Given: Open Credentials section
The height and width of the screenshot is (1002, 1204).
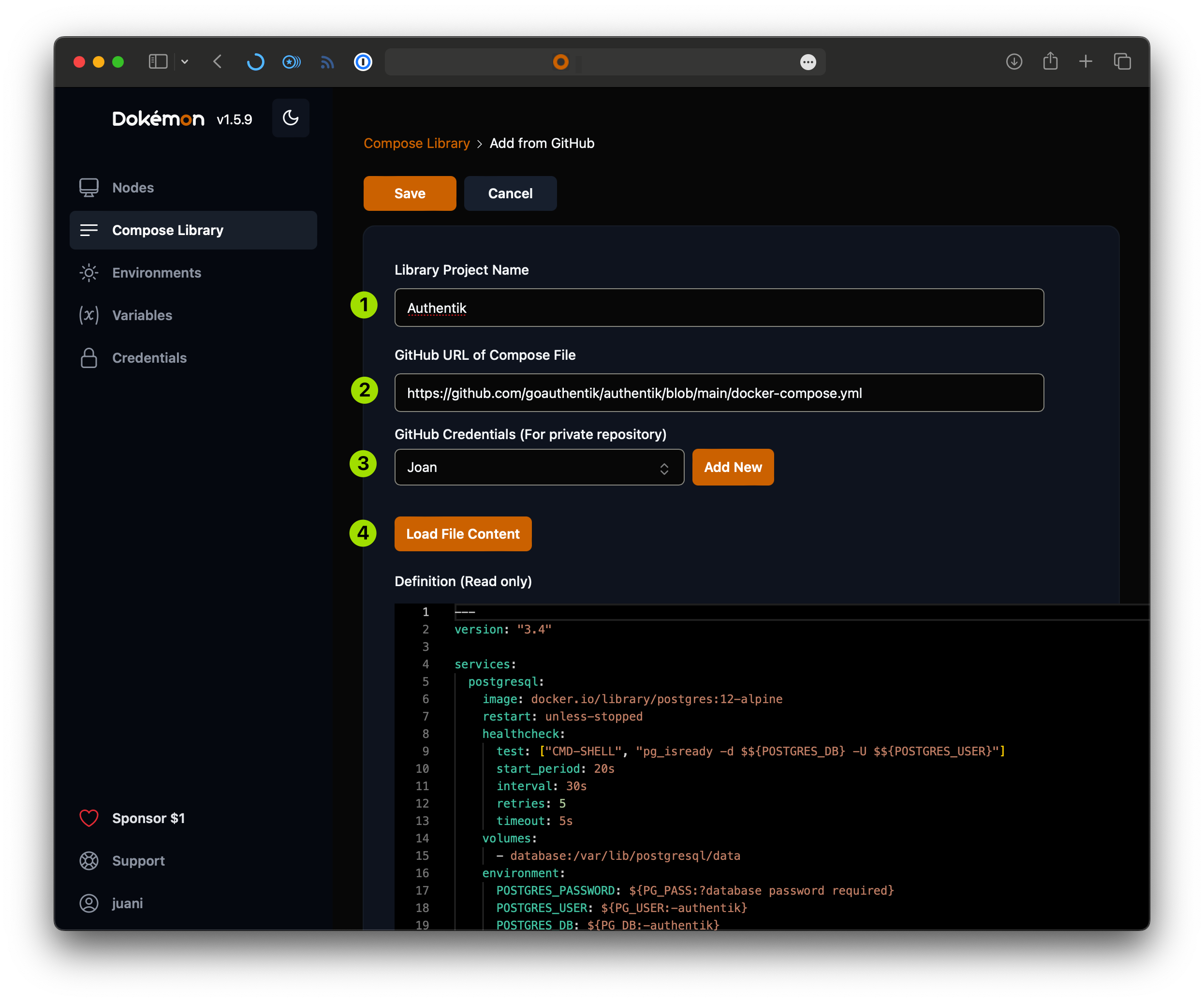Looking at the screenshot, I should point(193,357).
